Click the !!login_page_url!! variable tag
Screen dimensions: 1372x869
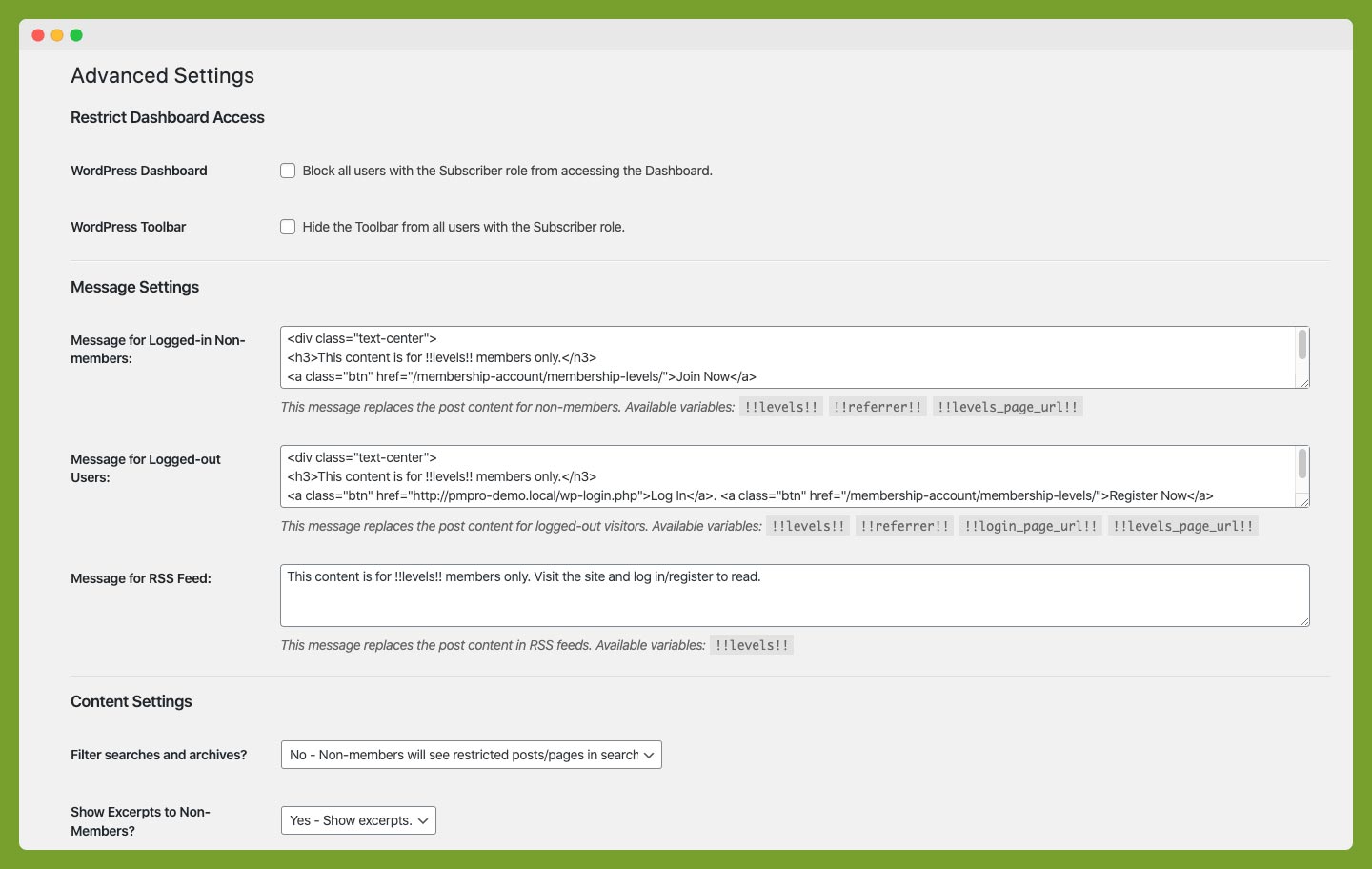point(1031,526)
